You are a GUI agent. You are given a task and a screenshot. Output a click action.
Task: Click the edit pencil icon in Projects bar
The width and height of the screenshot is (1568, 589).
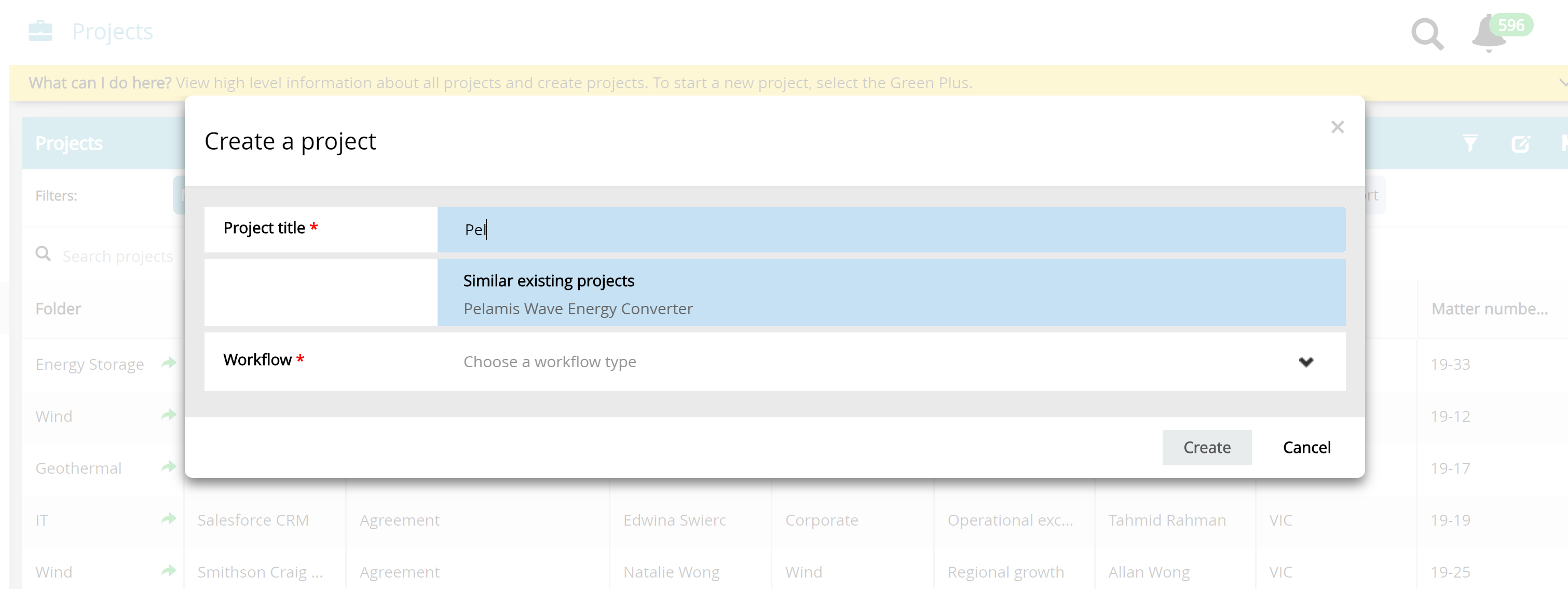point(1520,144)
